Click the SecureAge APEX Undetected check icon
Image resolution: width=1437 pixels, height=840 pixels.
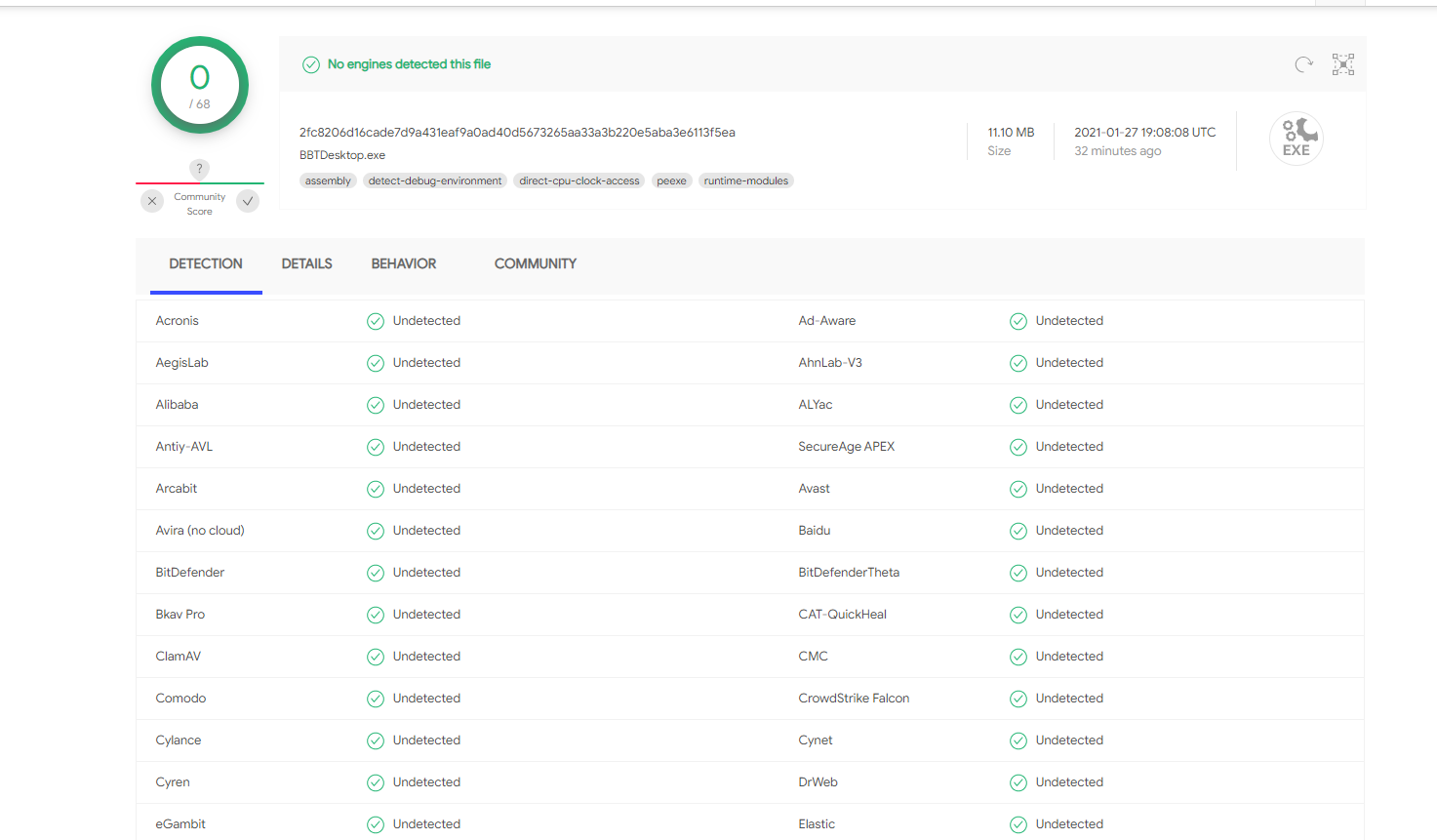(1018, 447)
